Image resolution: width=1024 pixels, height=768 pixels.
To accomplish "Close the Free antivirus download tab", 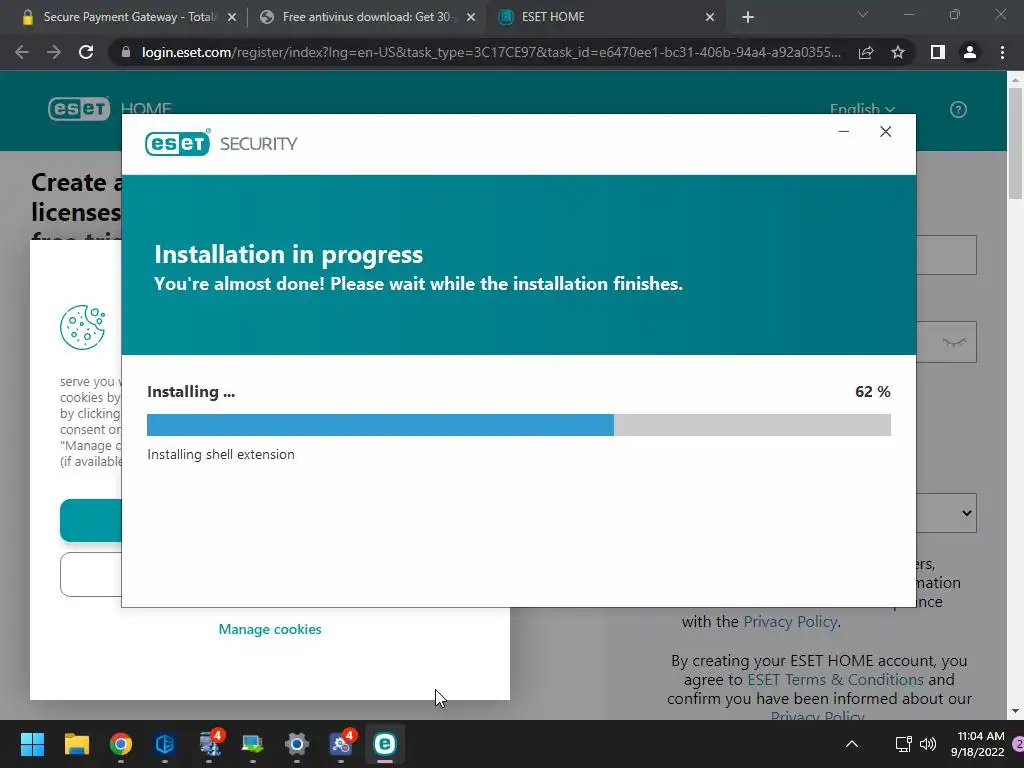I will [471, 18].
